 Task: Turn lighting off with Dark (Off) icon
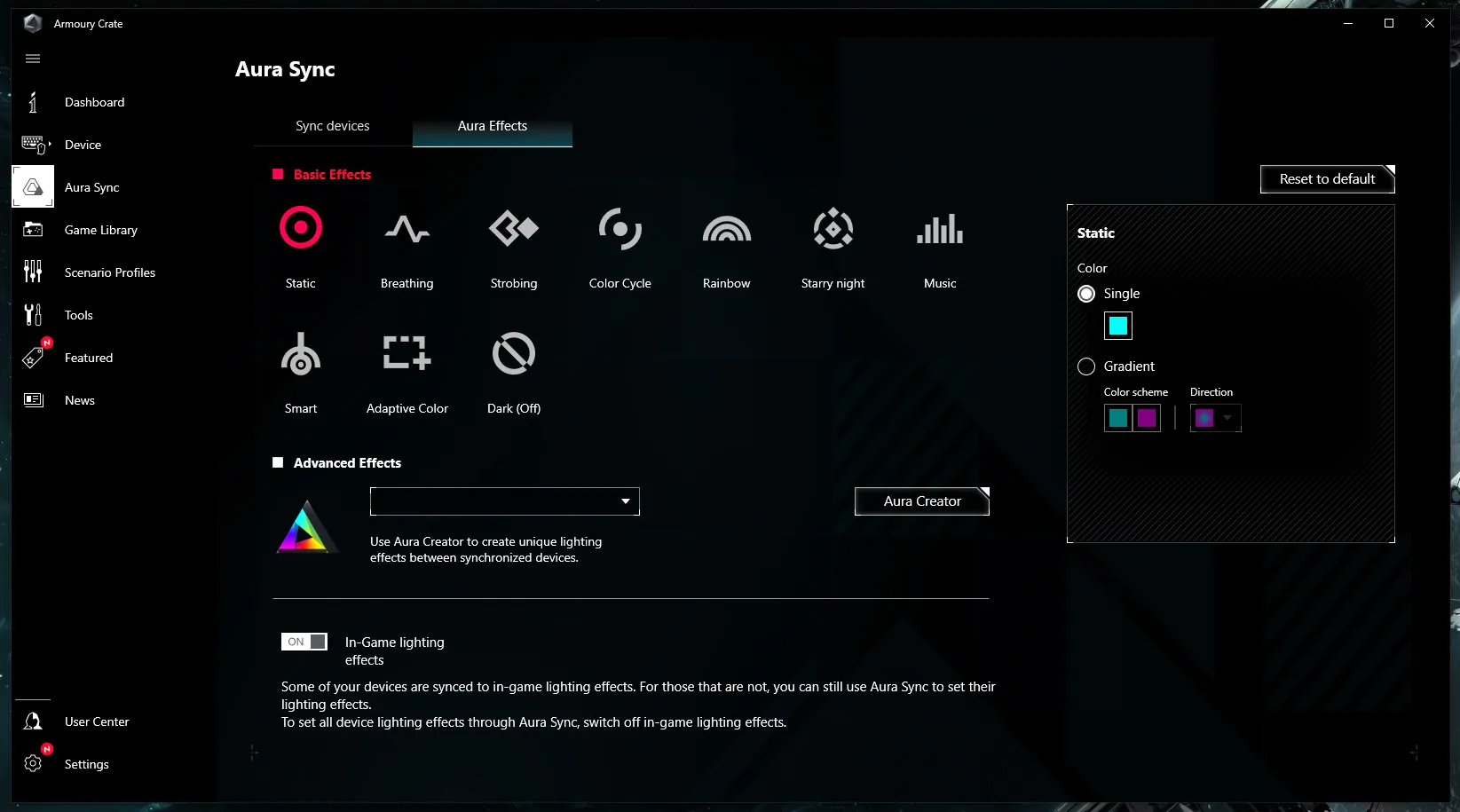click(x=514, y=353)
